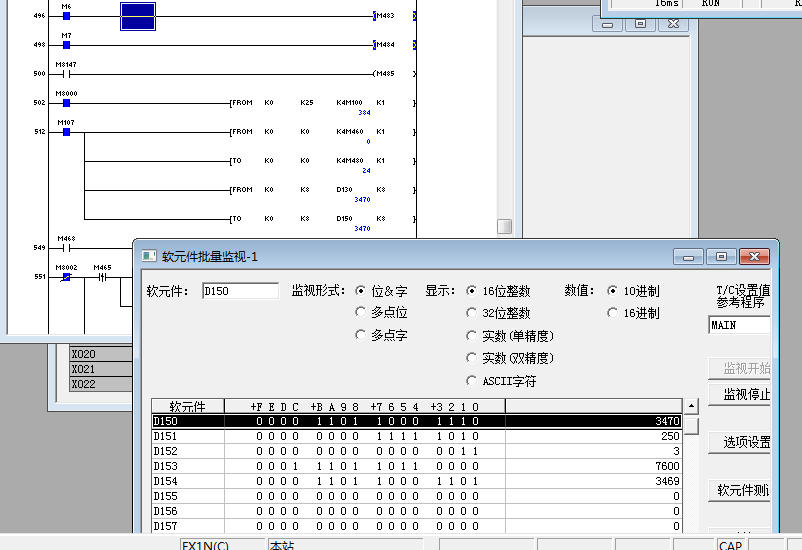This screenshot has height=550, width=802.
Task: Open 选项设置 options
Action: tap(746, 442)
